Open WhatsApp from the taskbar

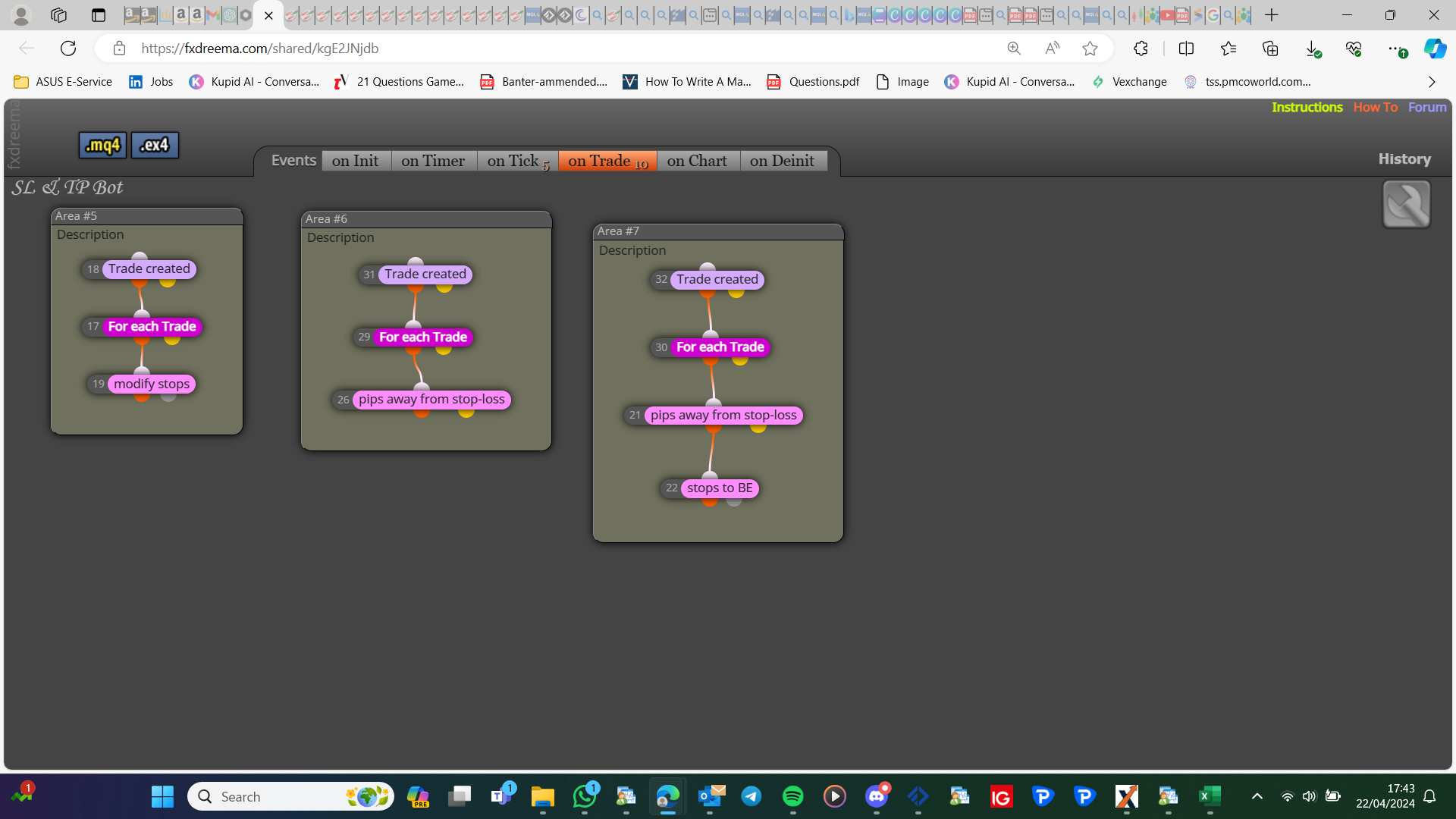click(x=585, y=796)
